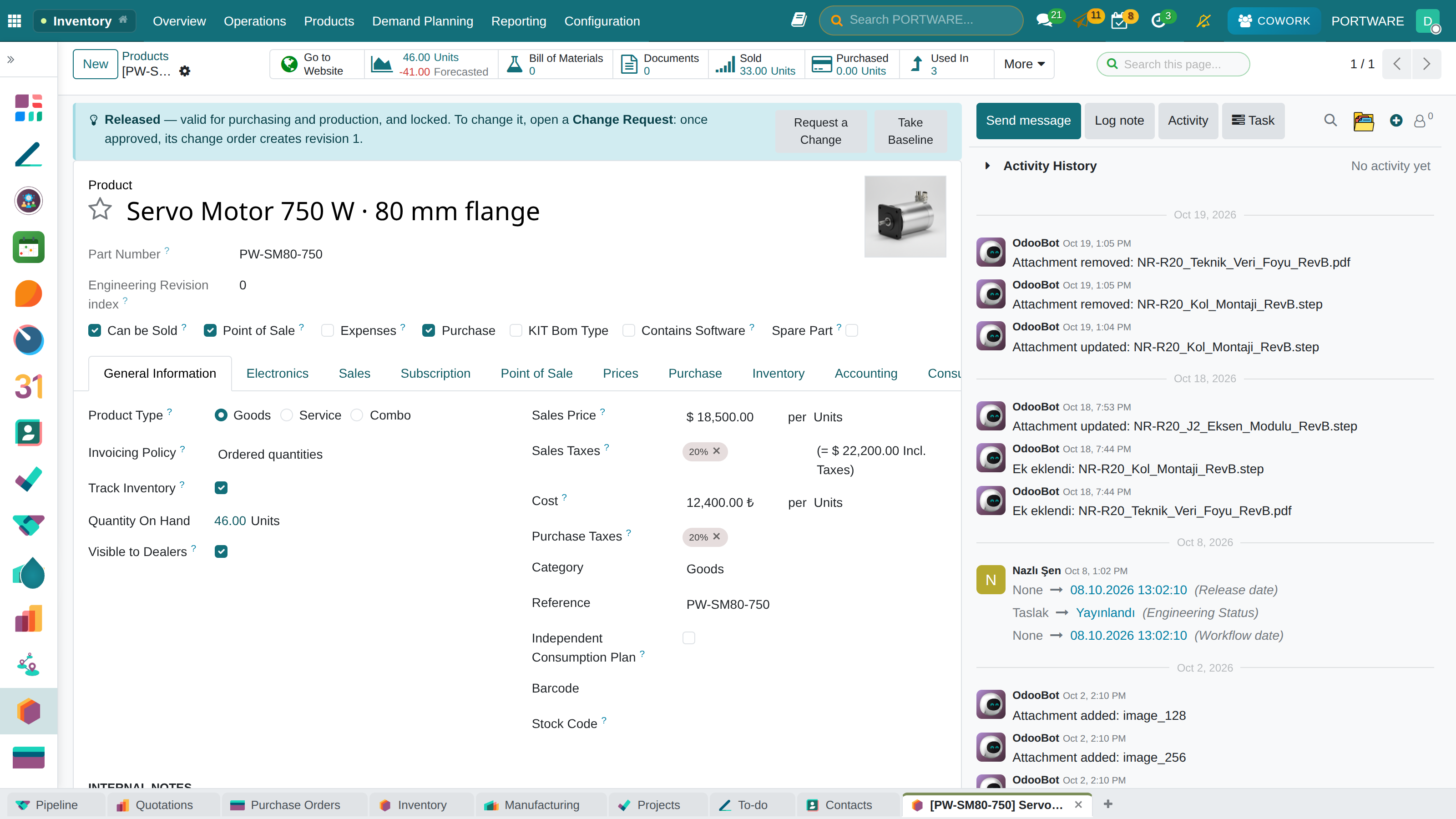Enable Contains Software checkbox
Screen dimensions: 1456x819
point(628,330)
